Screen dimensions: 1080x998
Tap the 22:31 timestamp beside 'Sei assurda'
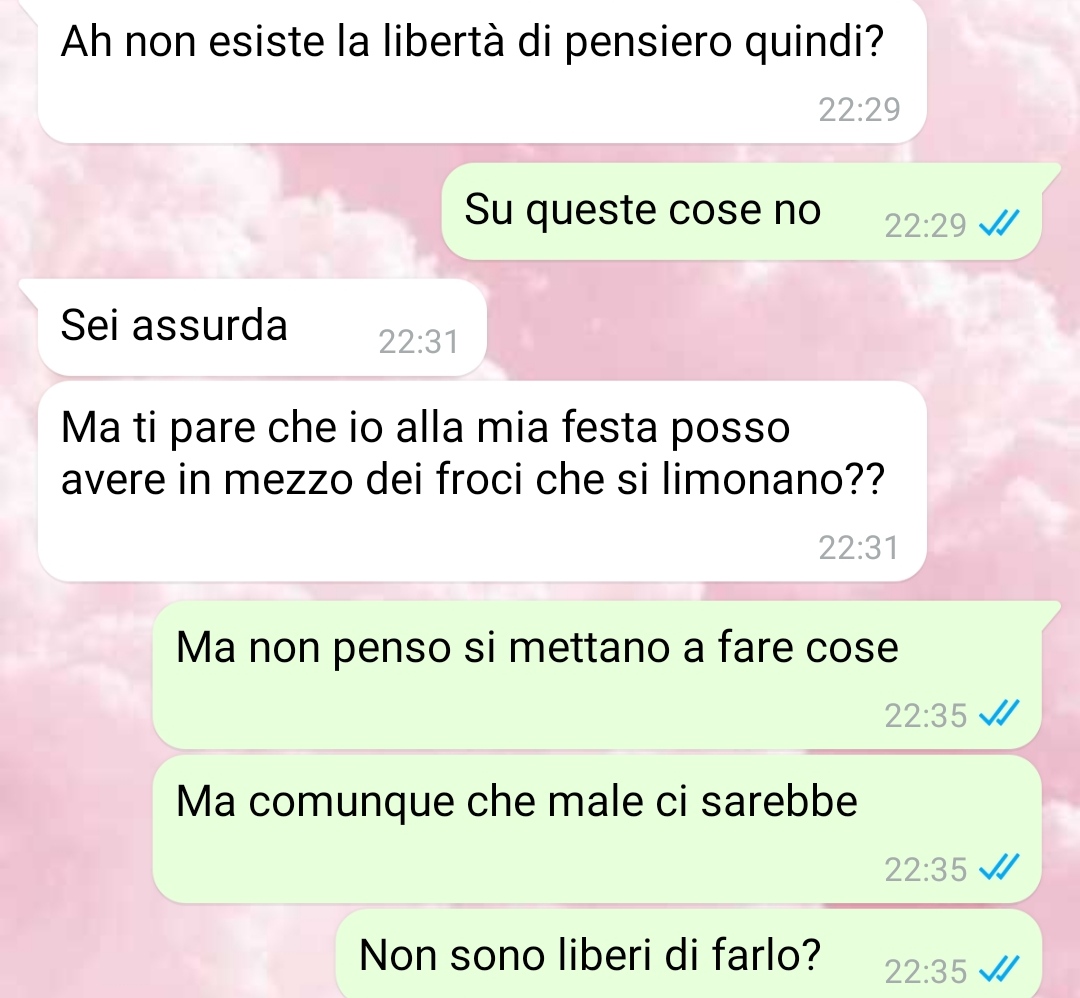click(x=418, y=342)
